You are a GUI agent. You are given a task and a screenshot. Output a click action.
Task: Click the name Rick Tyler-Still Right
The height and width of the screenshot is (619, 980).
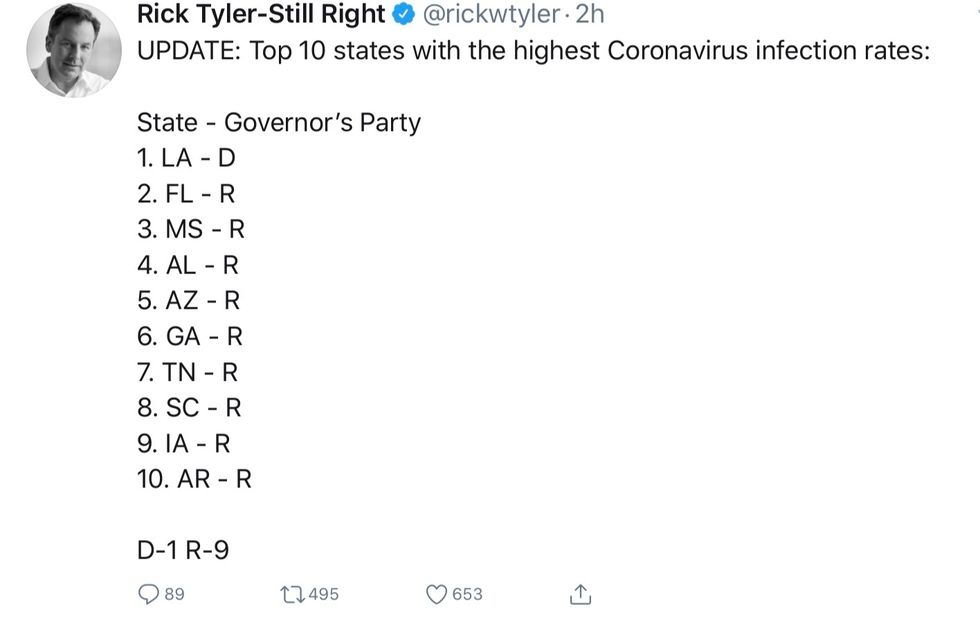coord(260,14)
